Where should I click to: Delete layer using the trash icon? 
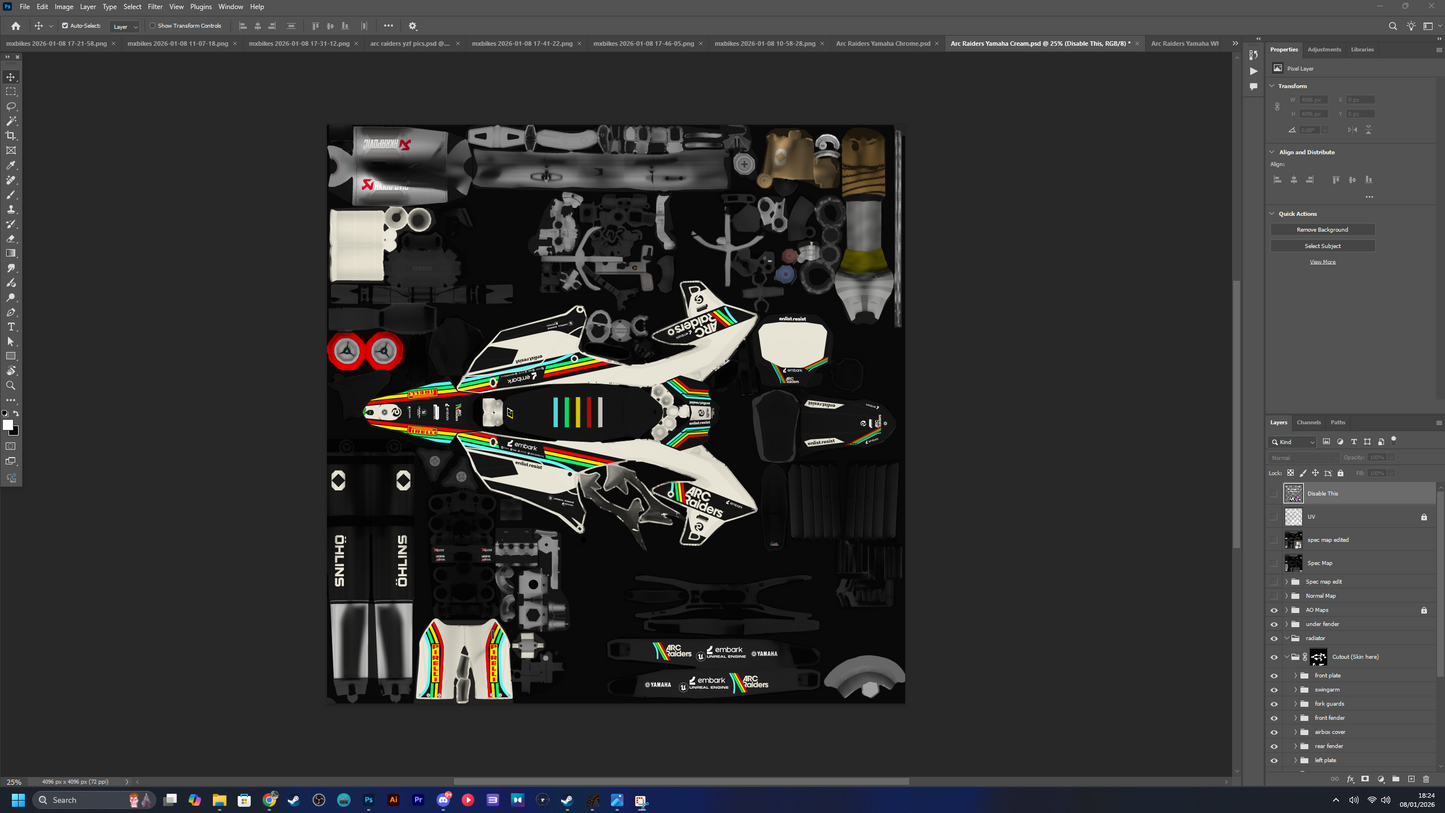[x=1426, y=779]
